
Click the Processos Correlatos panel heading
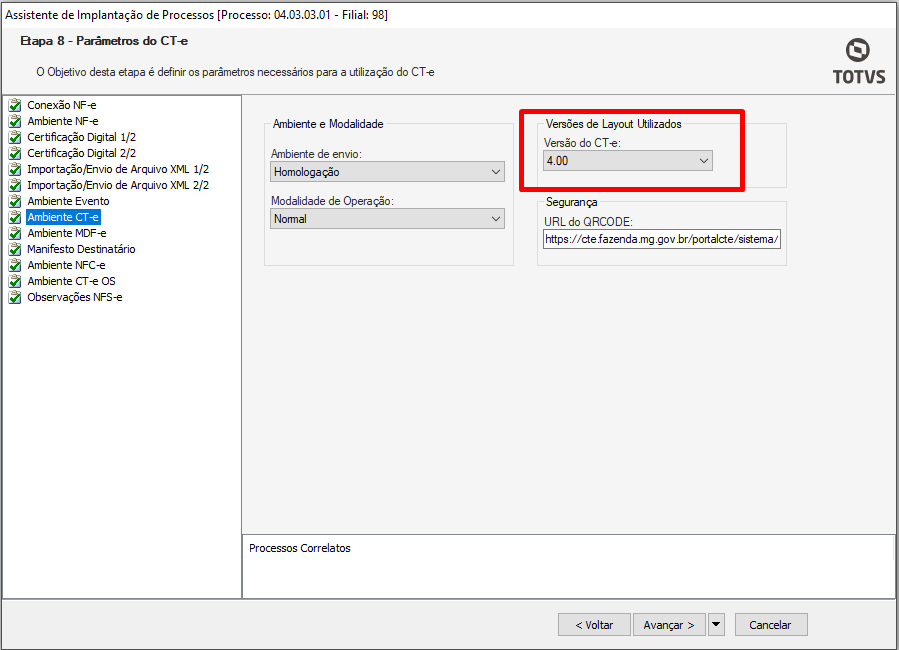pos(299,548)
